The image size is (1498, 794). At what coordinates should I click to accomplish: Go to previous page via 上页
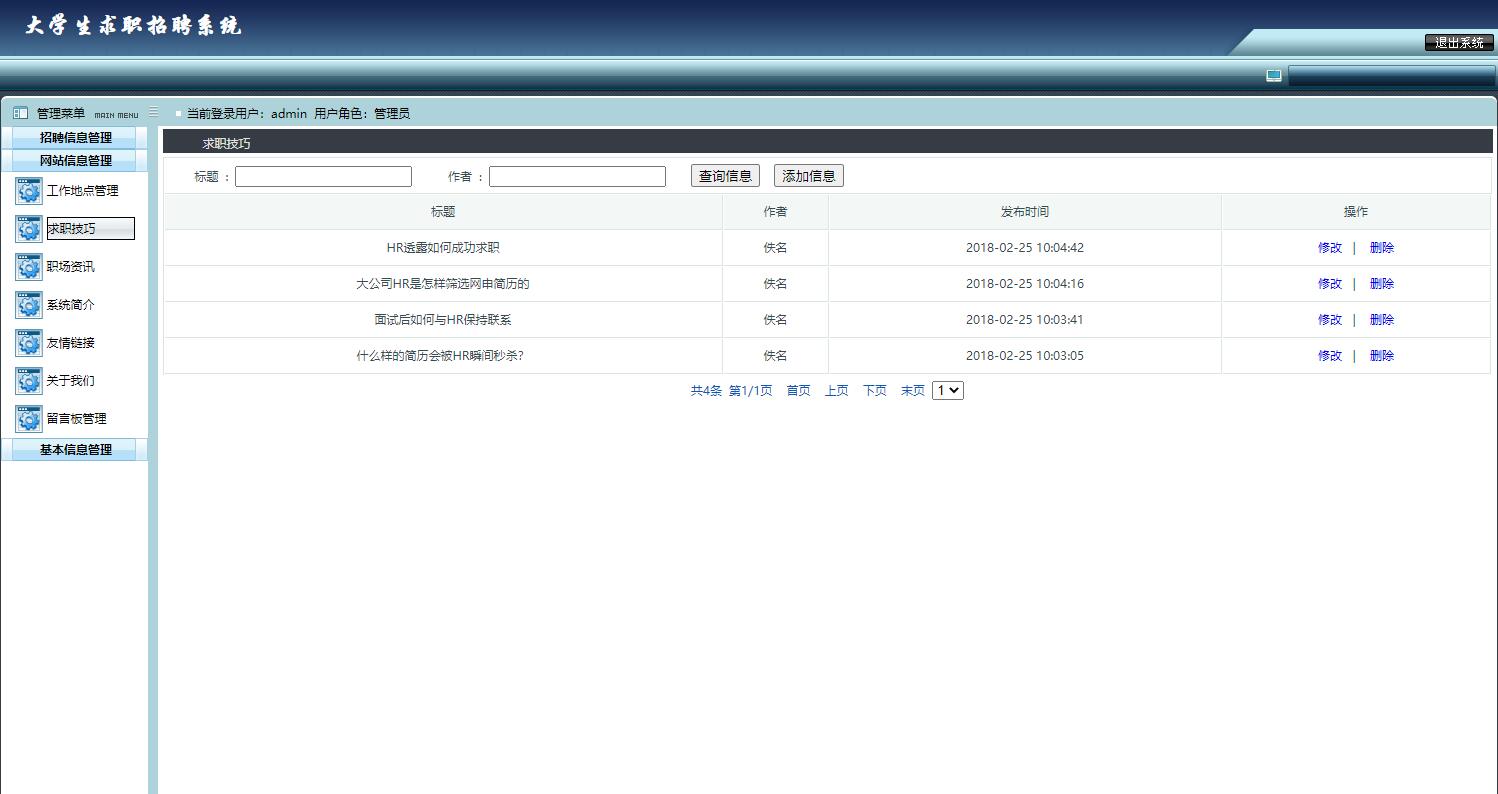[836, 391]
